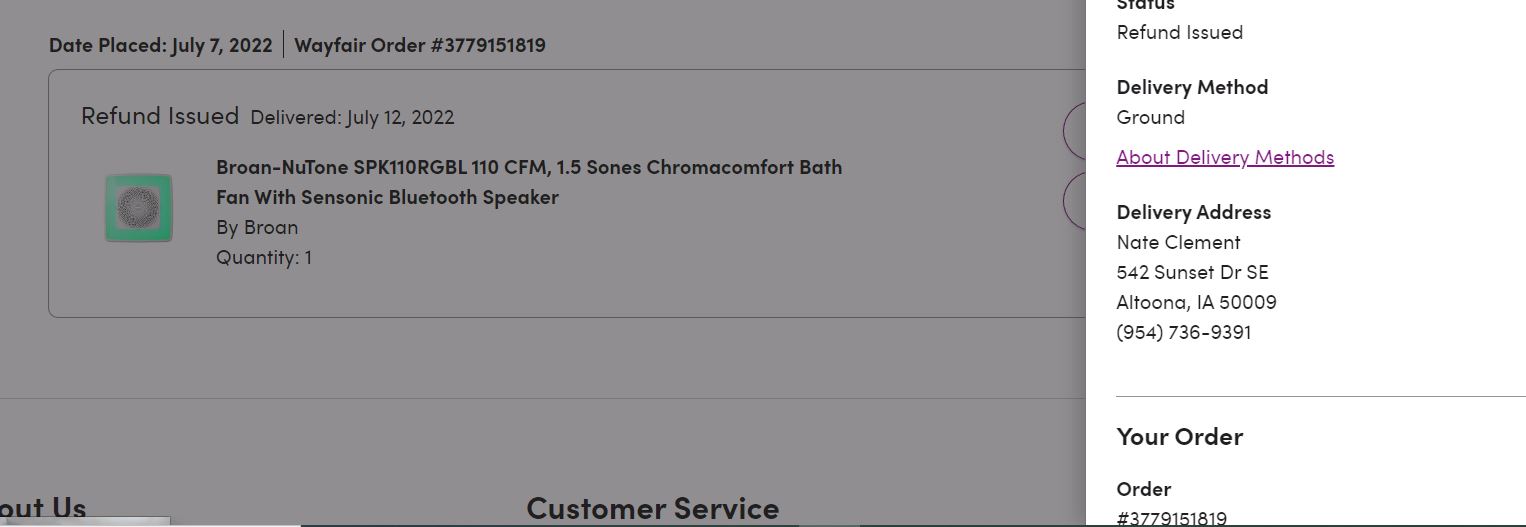Screen dimensions: 1526x527
Task: Click the Refund Issued heading in the order card
Action: pos(160,116)
